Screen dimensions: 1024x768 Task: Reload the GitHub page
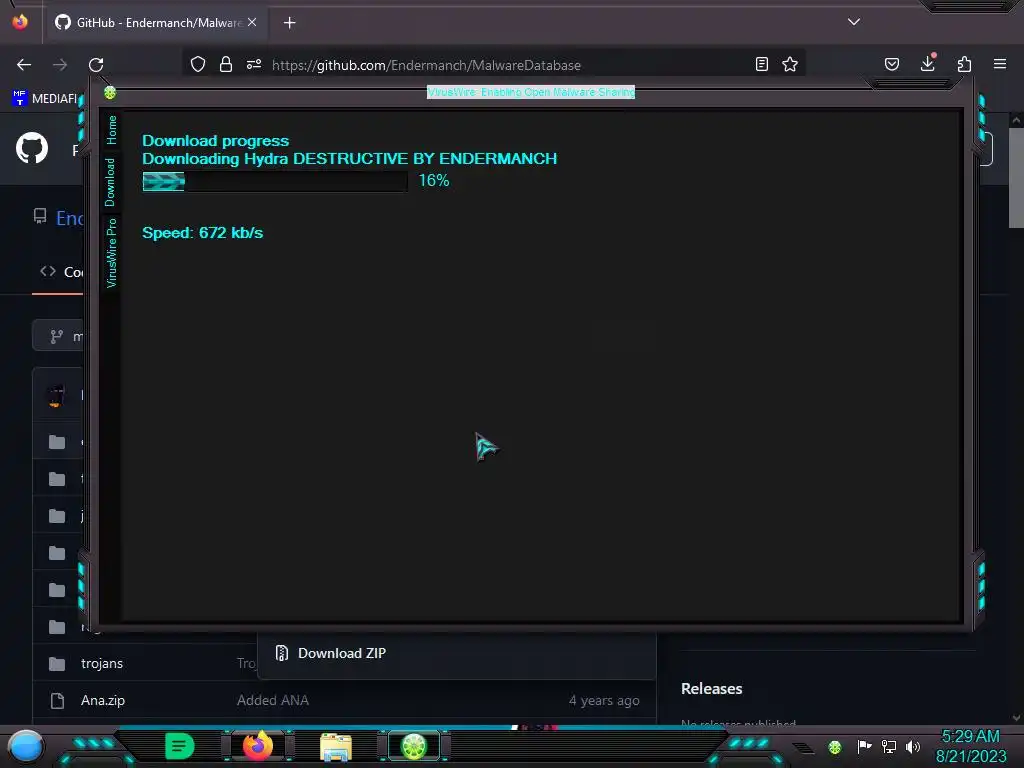(x=96, y=65)
